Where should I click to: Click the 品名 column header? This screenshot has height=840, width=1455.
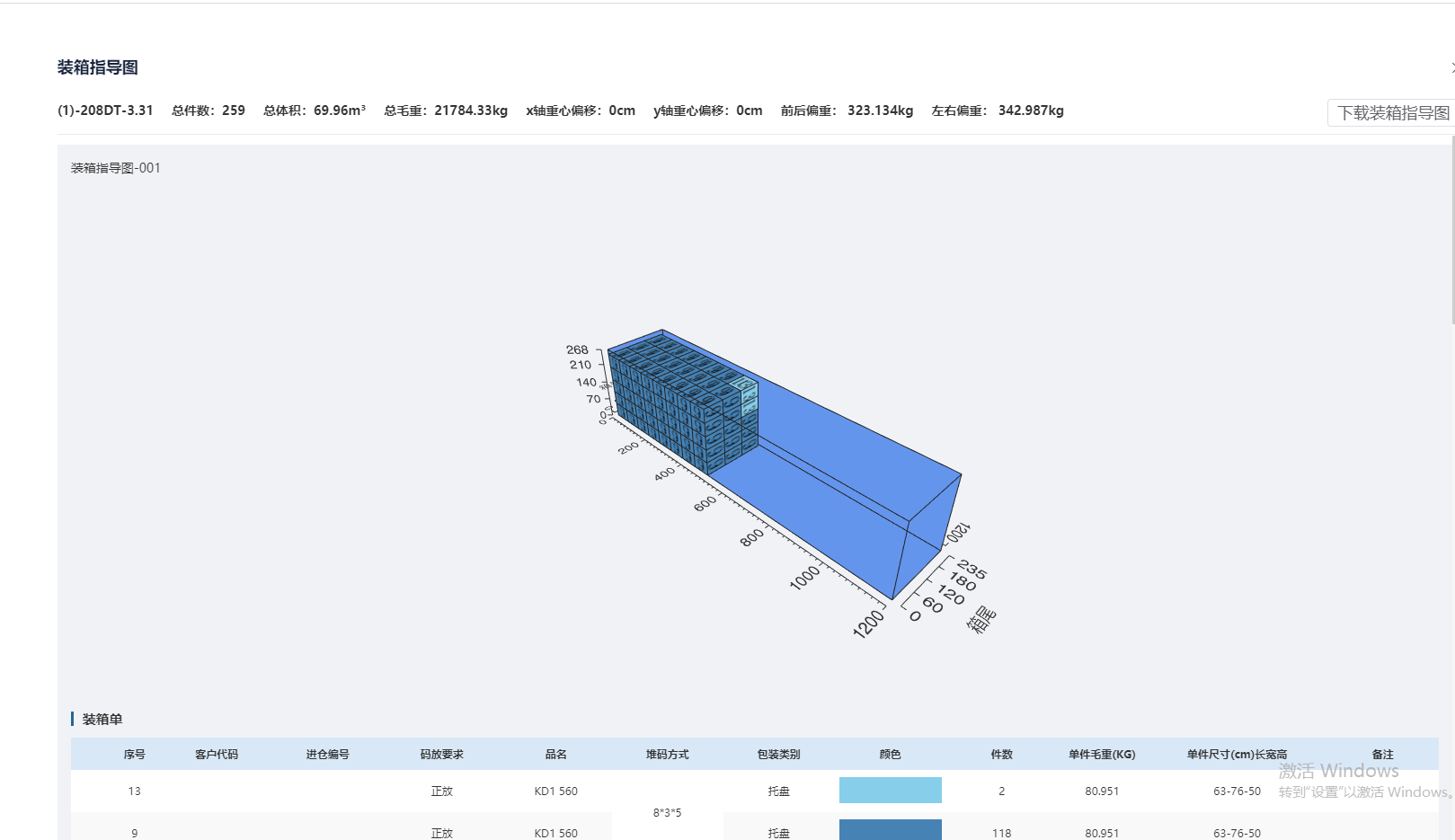click(555, 755)
